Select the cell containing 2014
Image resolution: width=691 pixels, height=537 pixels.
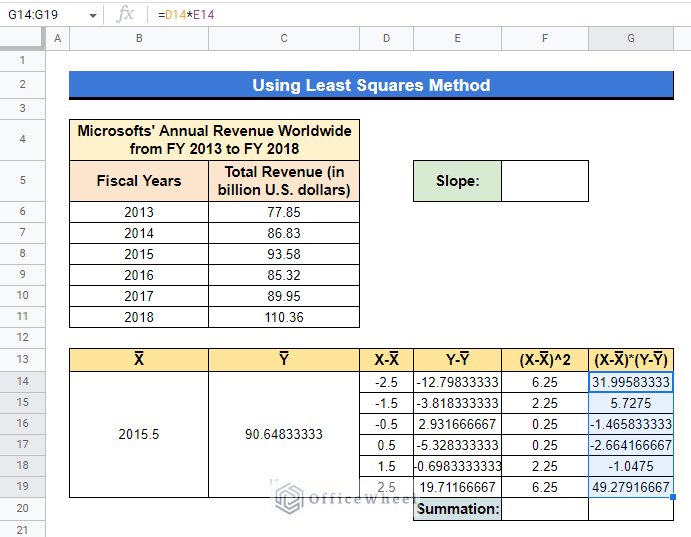pos(139,233)
